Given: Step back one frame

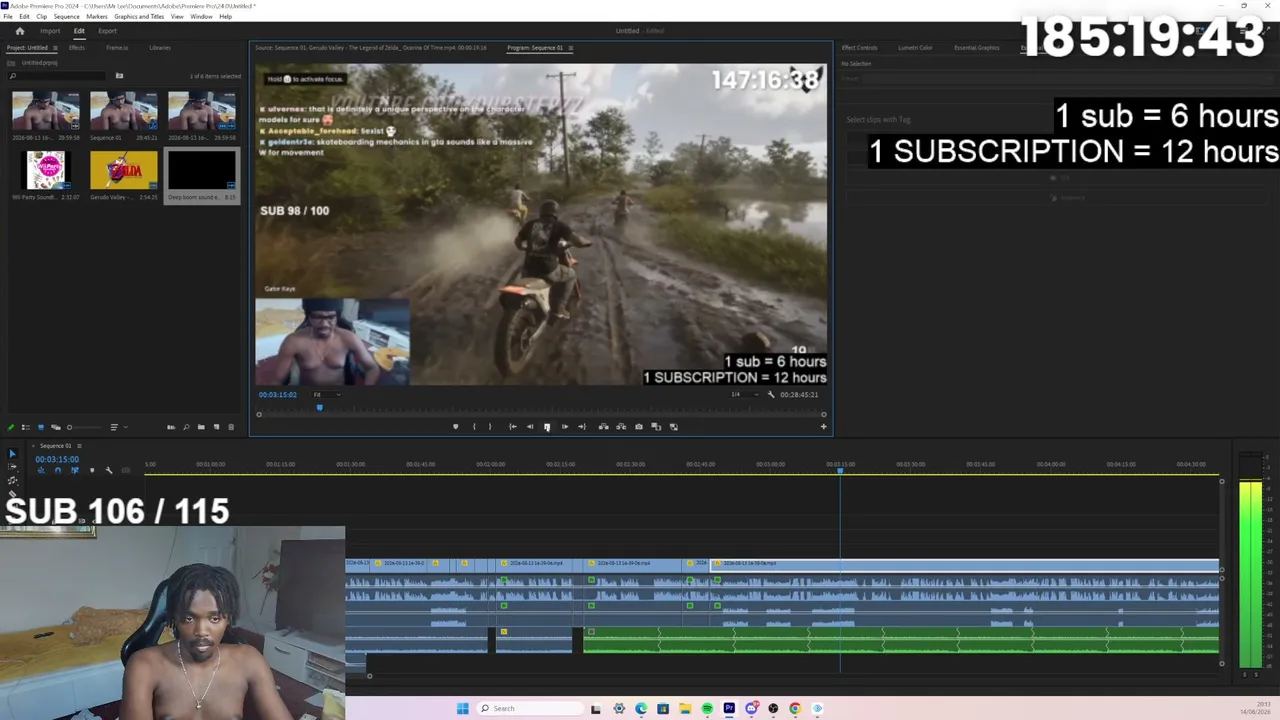Looking at the screenshot, I should click(529, 427).
